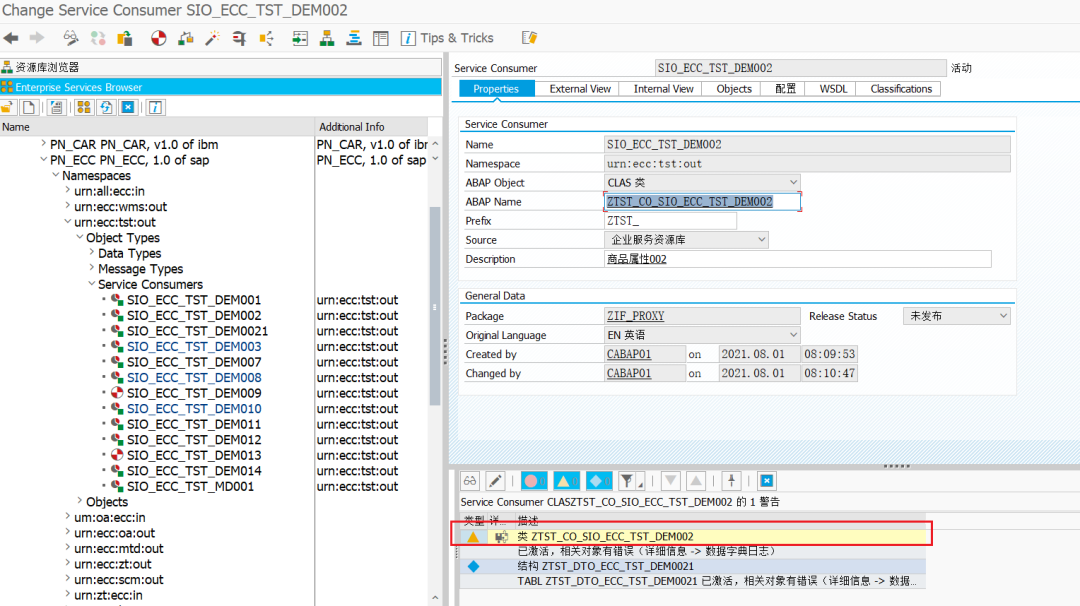The height and width of the screenshot is (606, 1080).
Task: Select SIO_ECC_TST_DEM009 in the tree
Action: click(194, 393)
